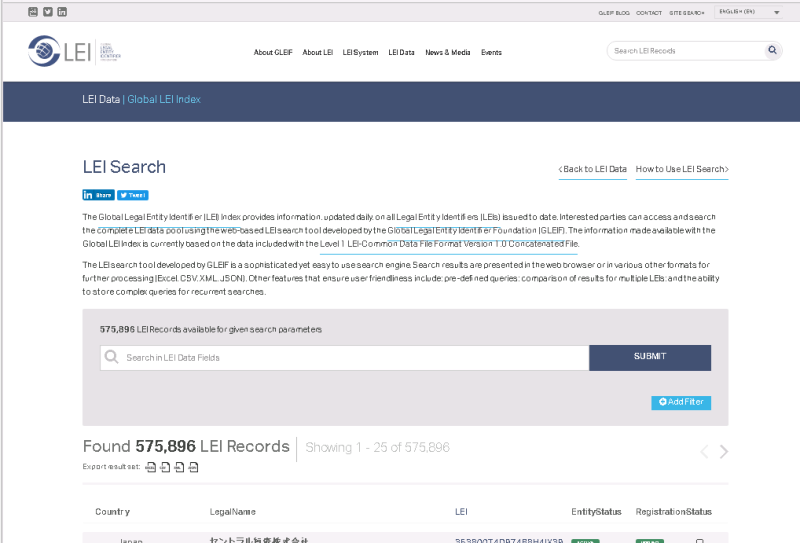Click the first export result set file icon

coord(151,467)
